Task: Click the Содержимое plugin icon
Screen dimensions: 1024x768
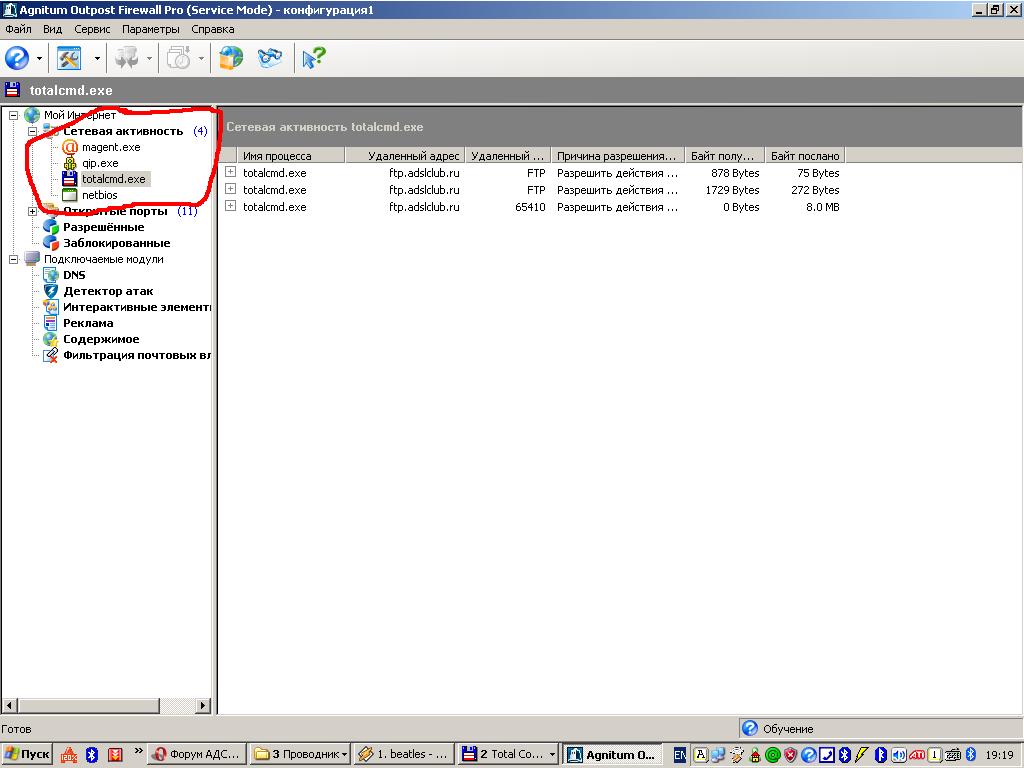Action: click(50, 339)
